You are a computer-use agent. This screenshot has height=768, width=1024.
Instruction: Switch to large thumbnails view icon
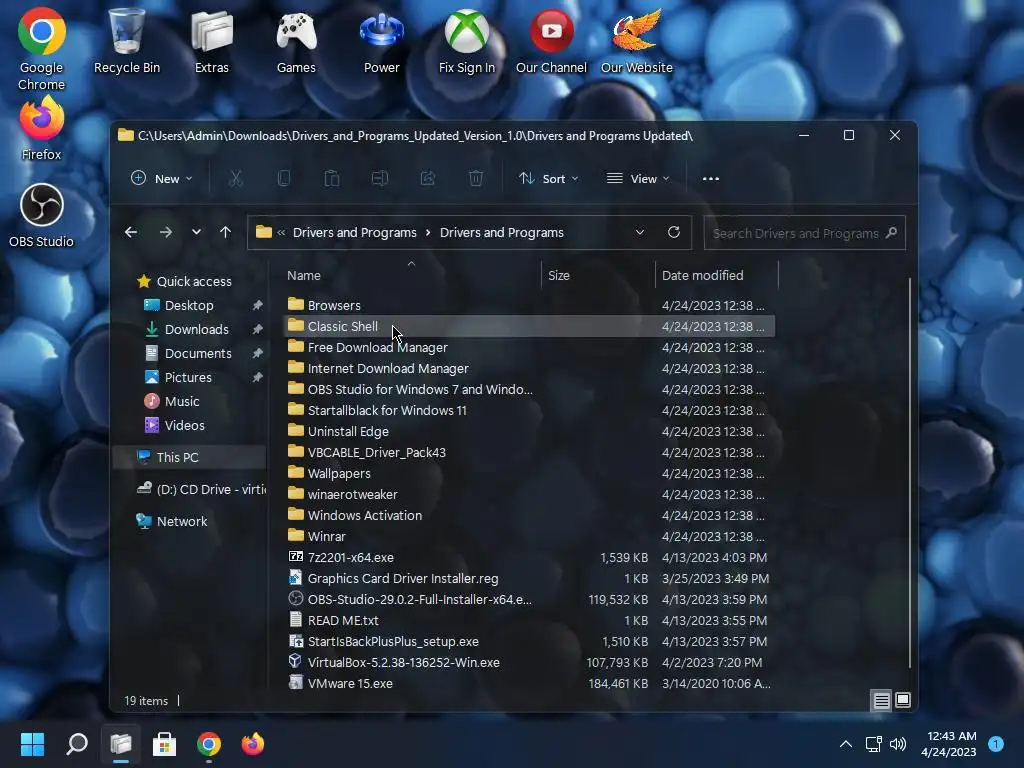[903, 701]
